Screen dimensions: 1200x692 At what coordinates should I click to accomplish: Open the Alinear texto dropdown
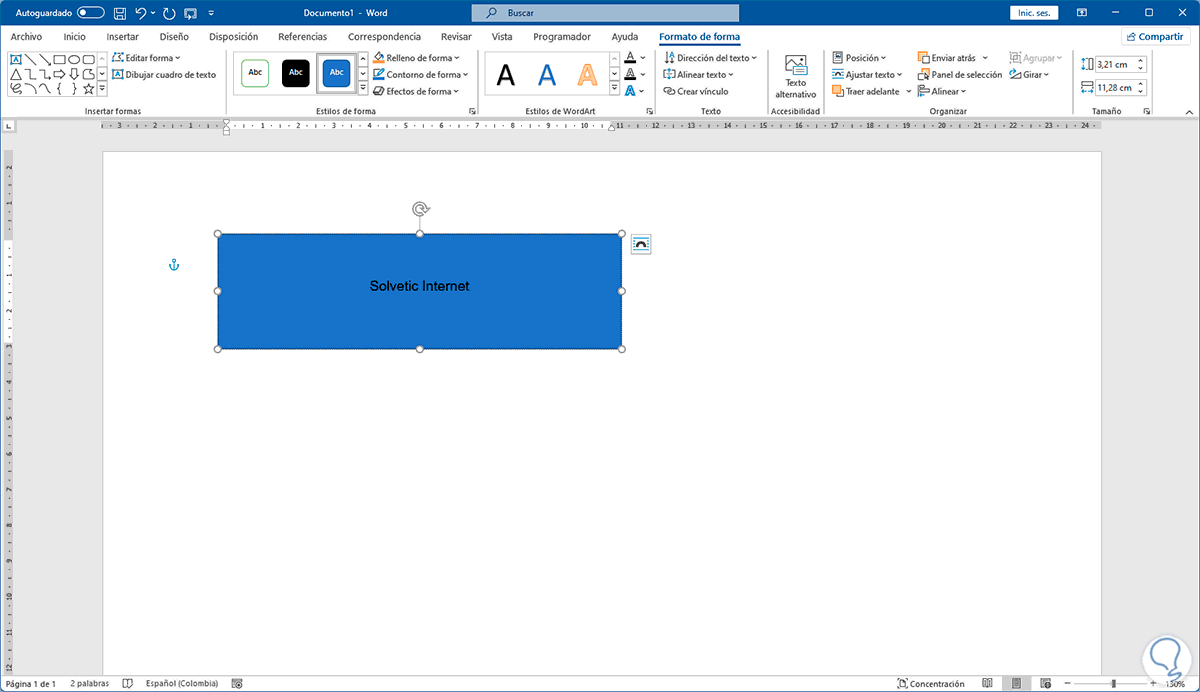tap(699, 74)
